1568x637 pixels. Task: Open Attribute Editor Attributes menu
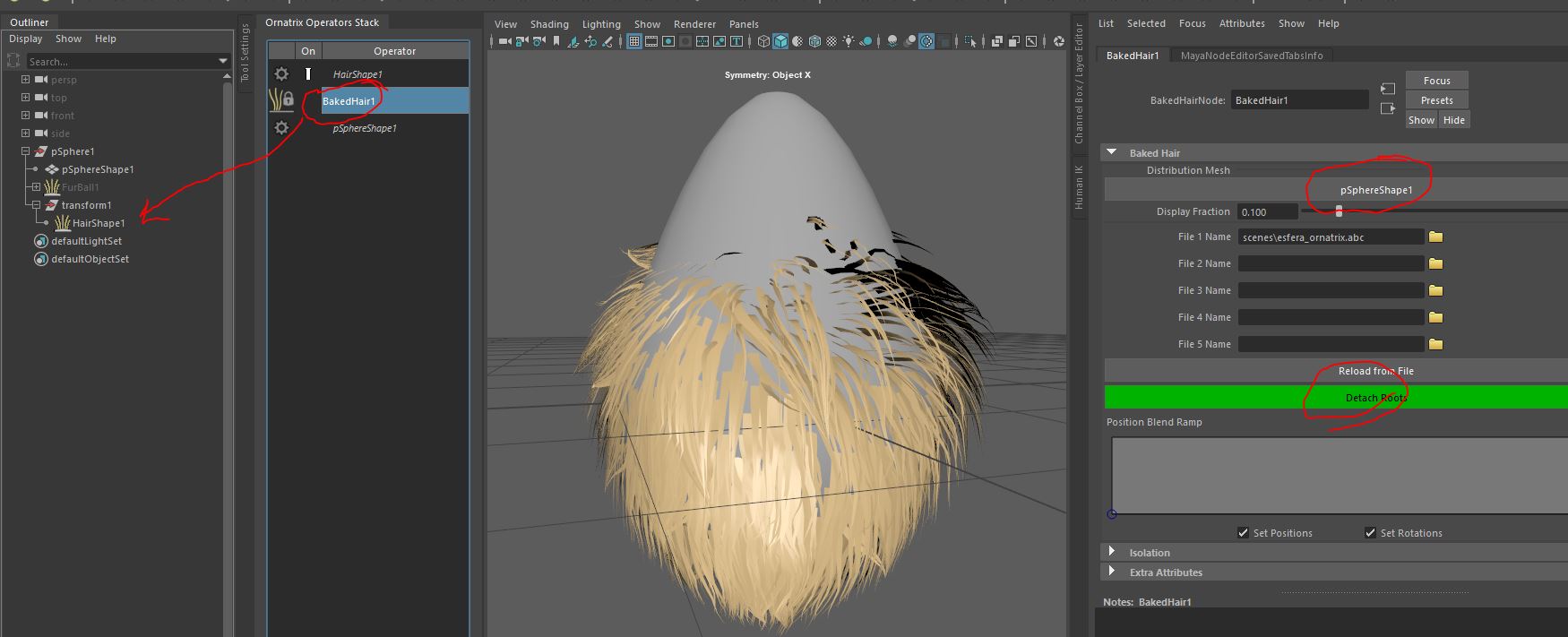point(1242,23)
